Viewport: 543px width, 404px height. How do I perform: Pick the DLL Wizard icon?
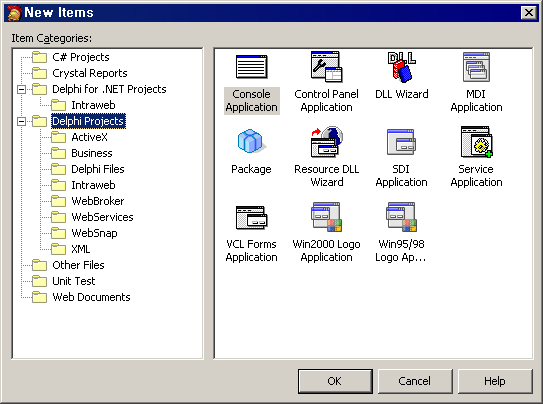click(401, 67)
